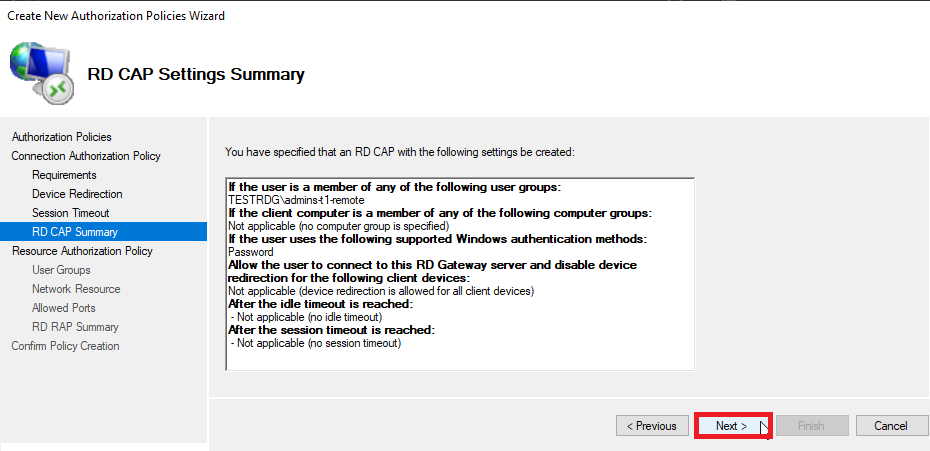
Task: Open the Resource Authorization Policy step
Action: tap(82, 251)
